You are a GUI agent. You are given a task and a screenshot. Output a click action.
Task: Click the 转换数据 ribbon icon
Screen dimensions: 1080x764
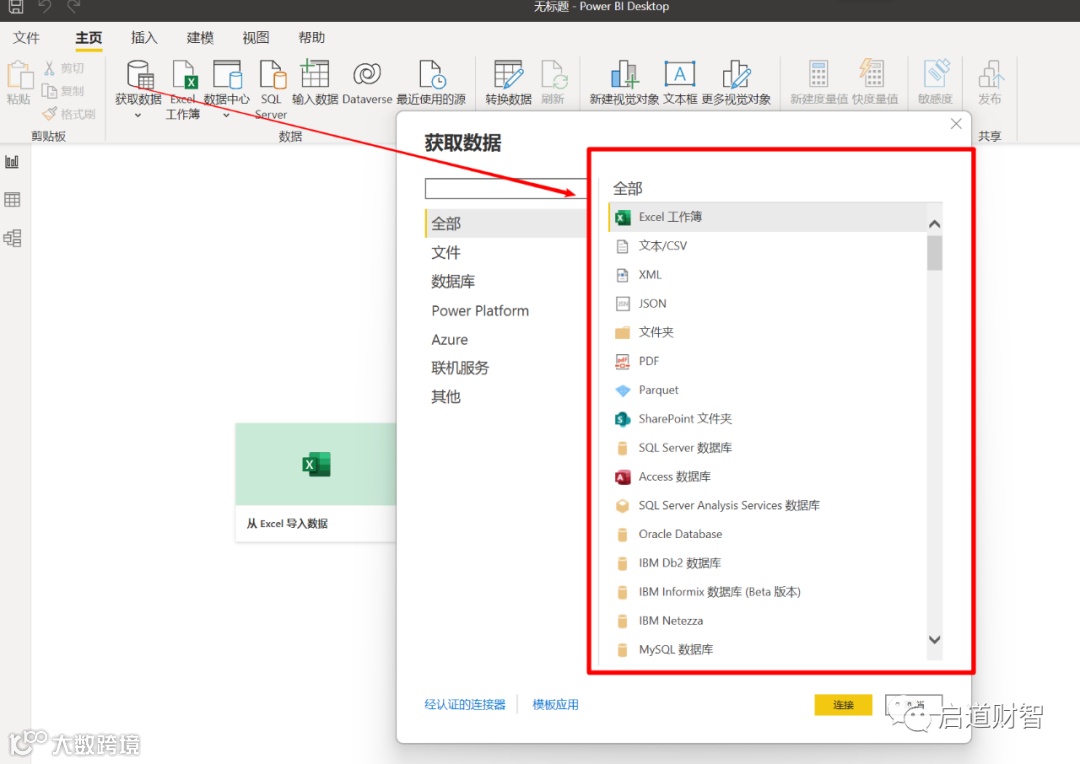(x=508, y=74)
